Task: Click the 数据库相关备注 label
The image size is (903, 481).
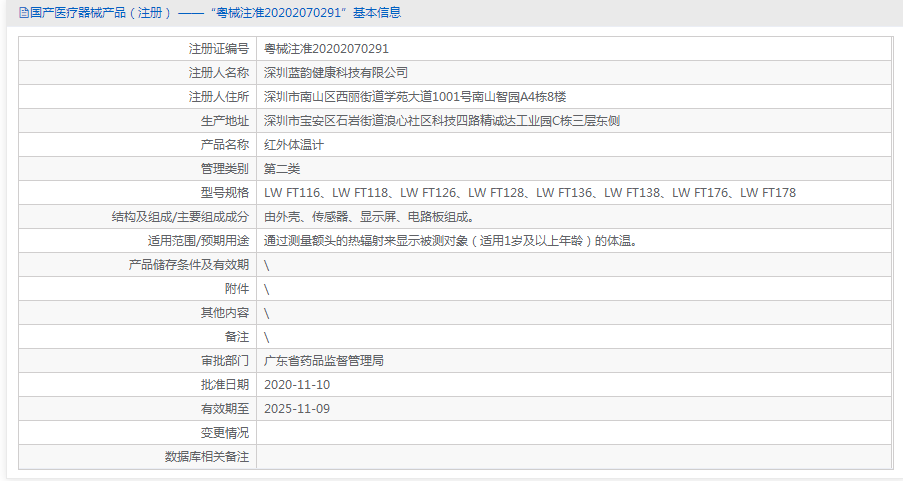Action: pyautogui.click(x=207, y=457)
